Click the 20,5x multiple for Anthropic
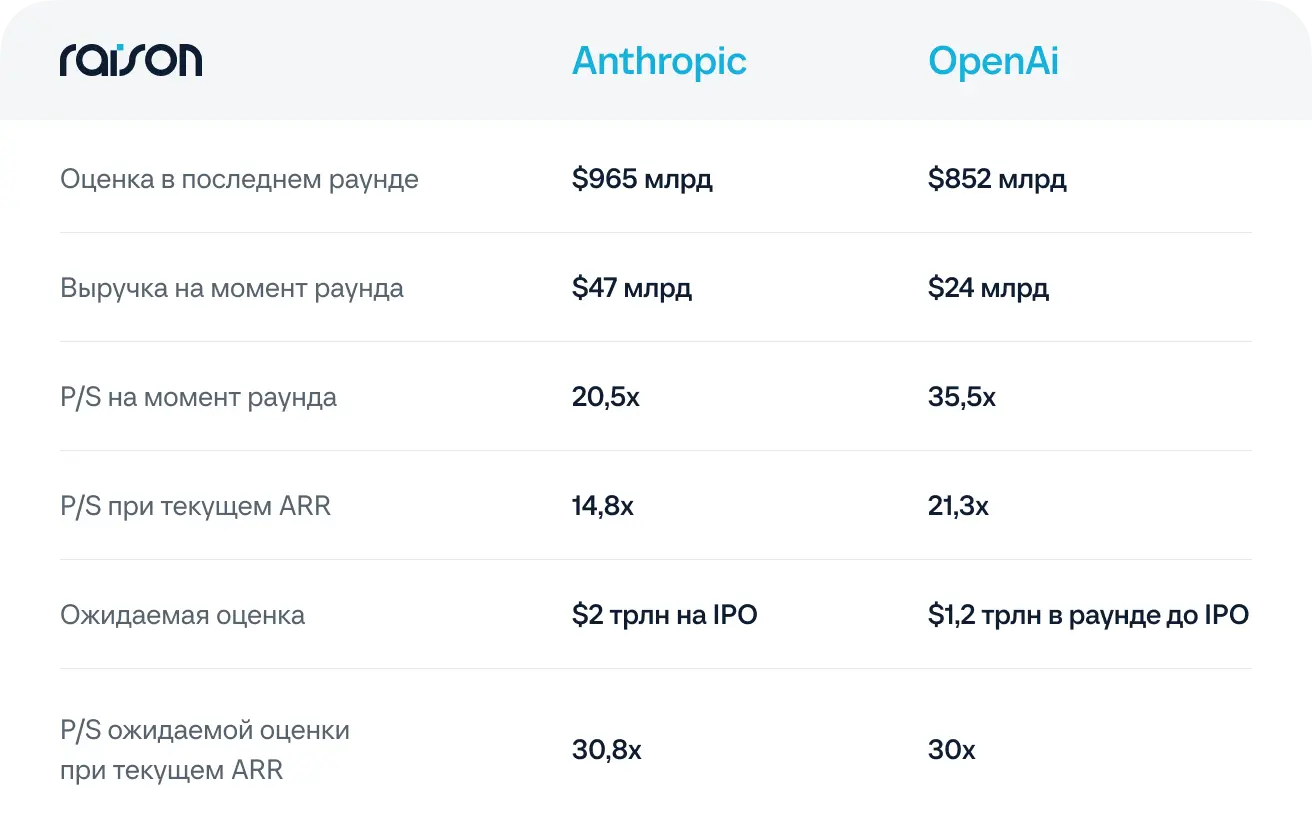The height and width of the screenshot is (833, 1312). 606,398
